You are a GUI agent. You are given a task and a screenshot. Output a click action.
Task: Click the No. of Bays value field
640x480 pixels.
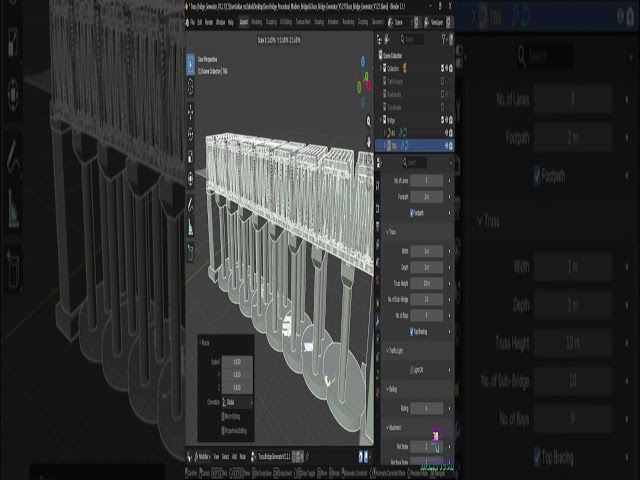(x=427, y=315)
